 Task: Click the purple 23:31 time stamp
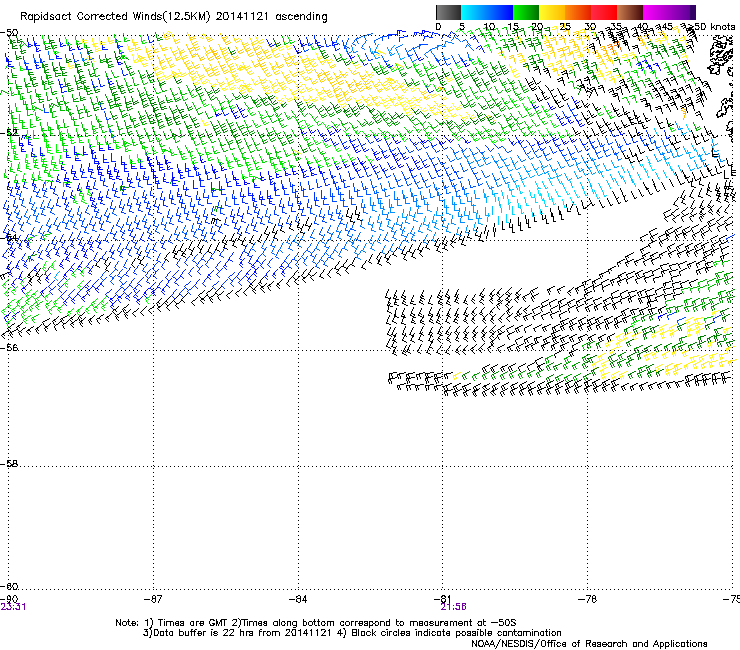(x=13, y=607)
